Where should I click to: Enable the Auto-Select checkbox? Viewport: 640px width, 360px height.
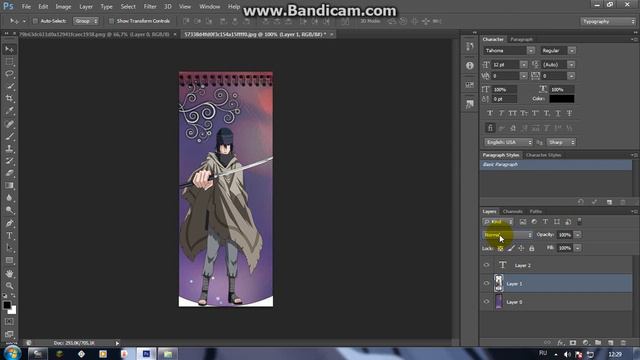click(35, 21)
